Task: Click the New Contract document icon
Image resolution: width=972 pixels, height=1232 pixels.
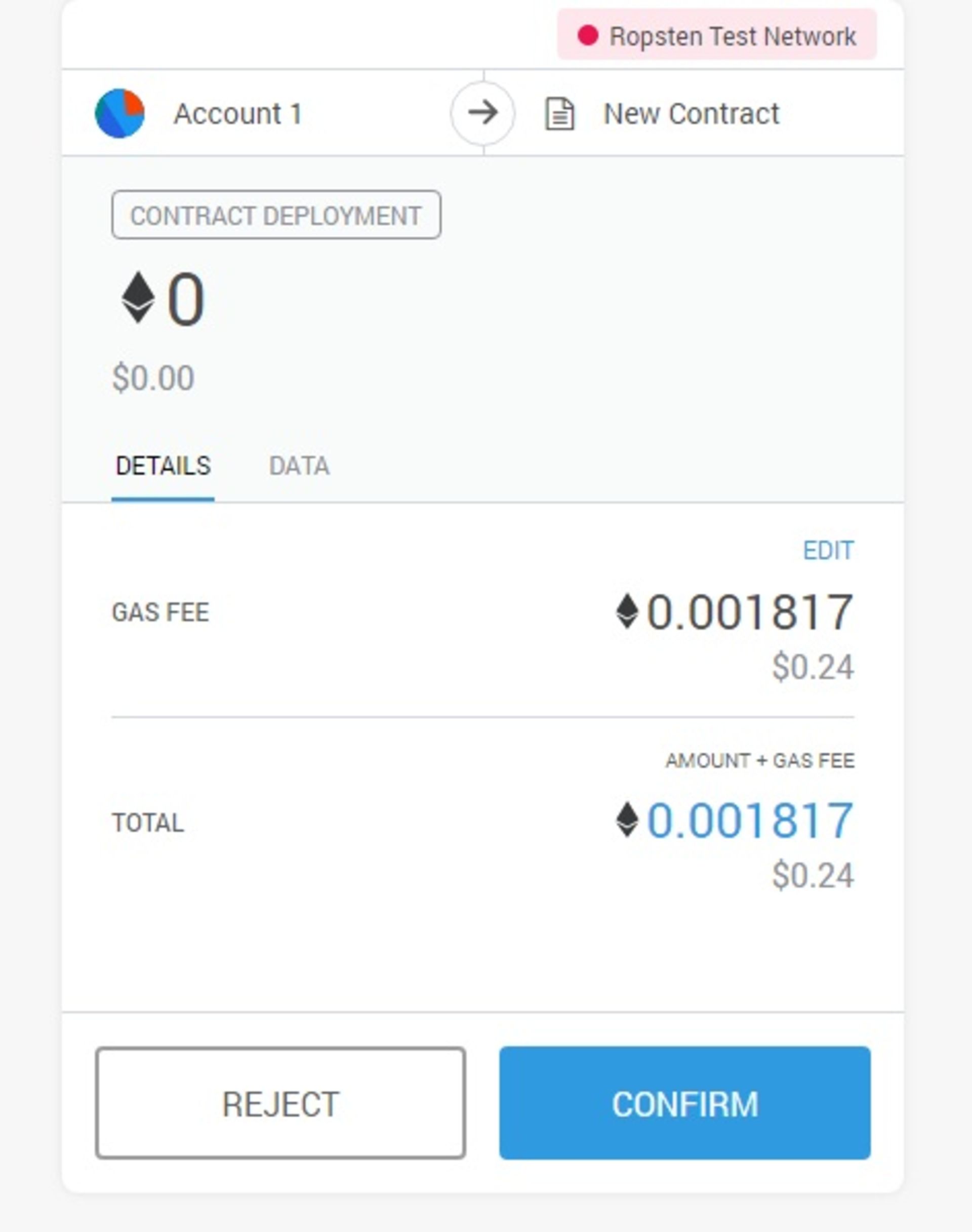Action: [559, 114]
